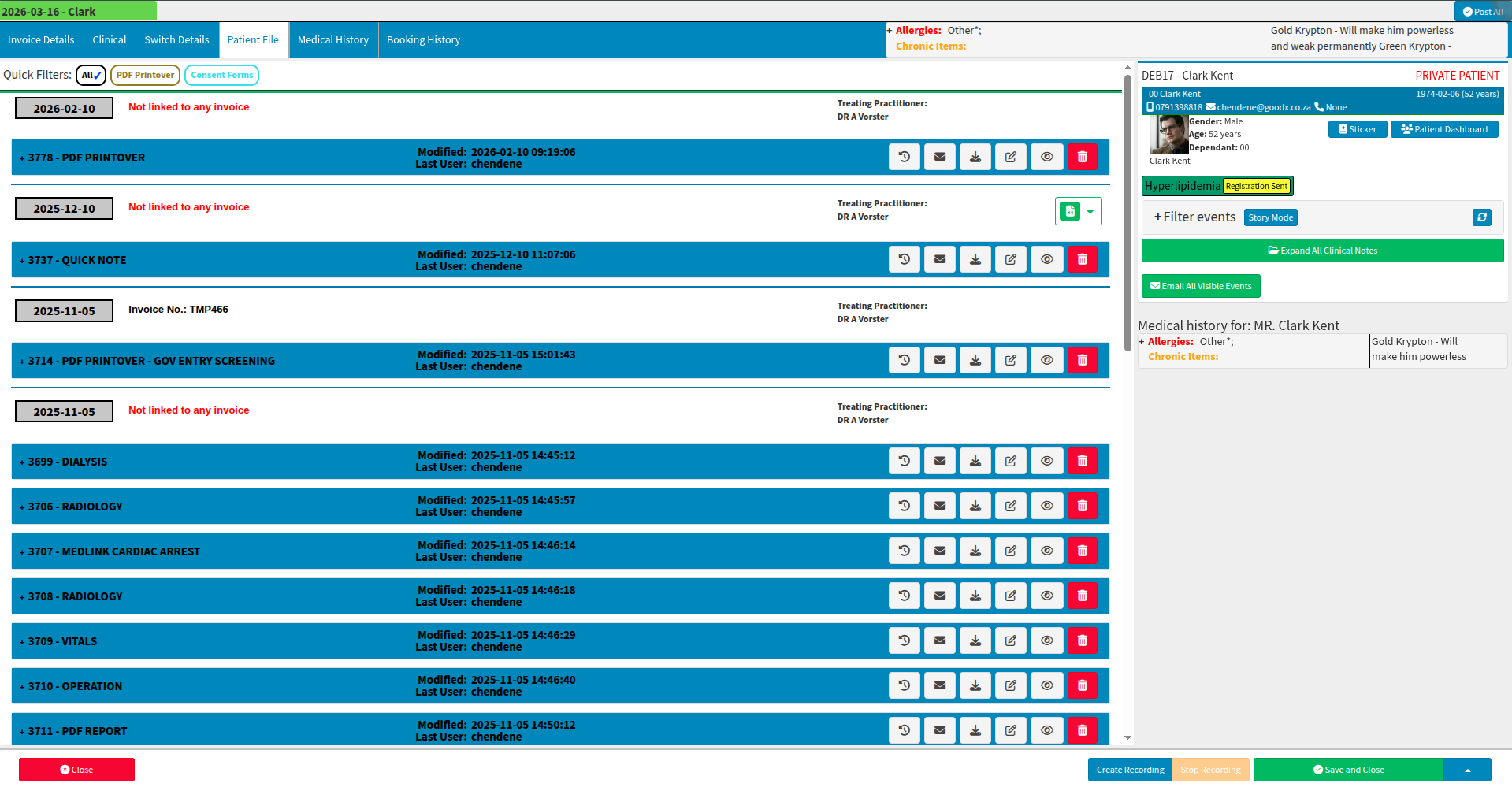
Task: View history of 3699 Dialysis
Action: 905,461
